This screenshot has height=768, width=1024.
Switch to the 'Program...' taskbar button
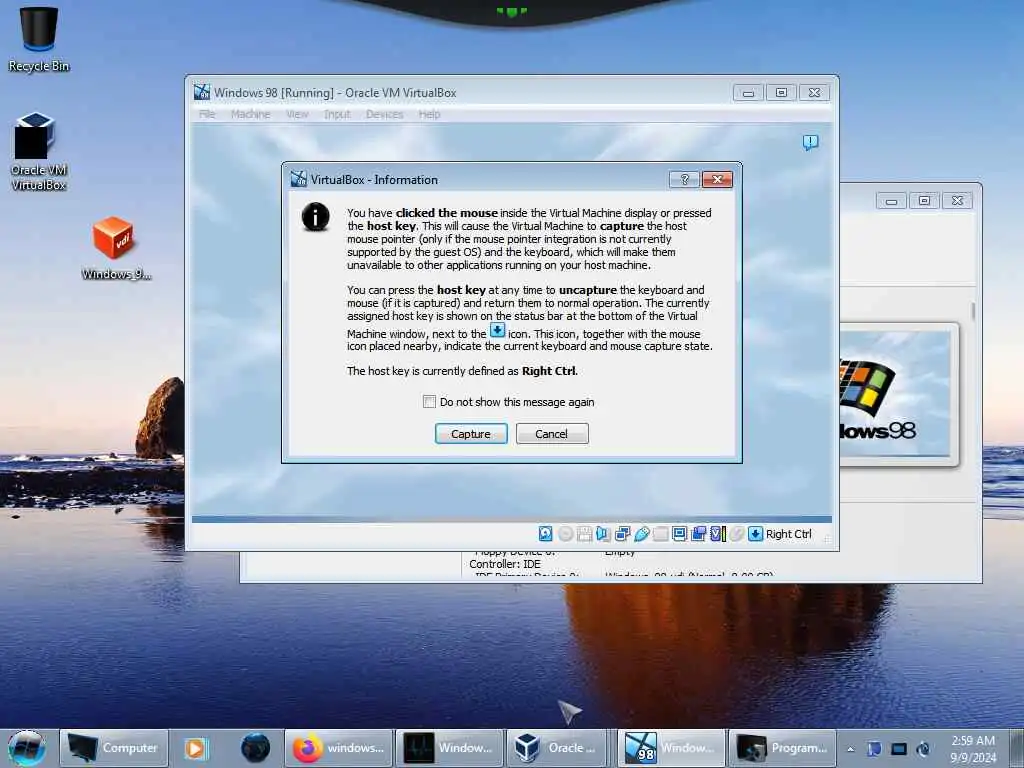(782, 748)
